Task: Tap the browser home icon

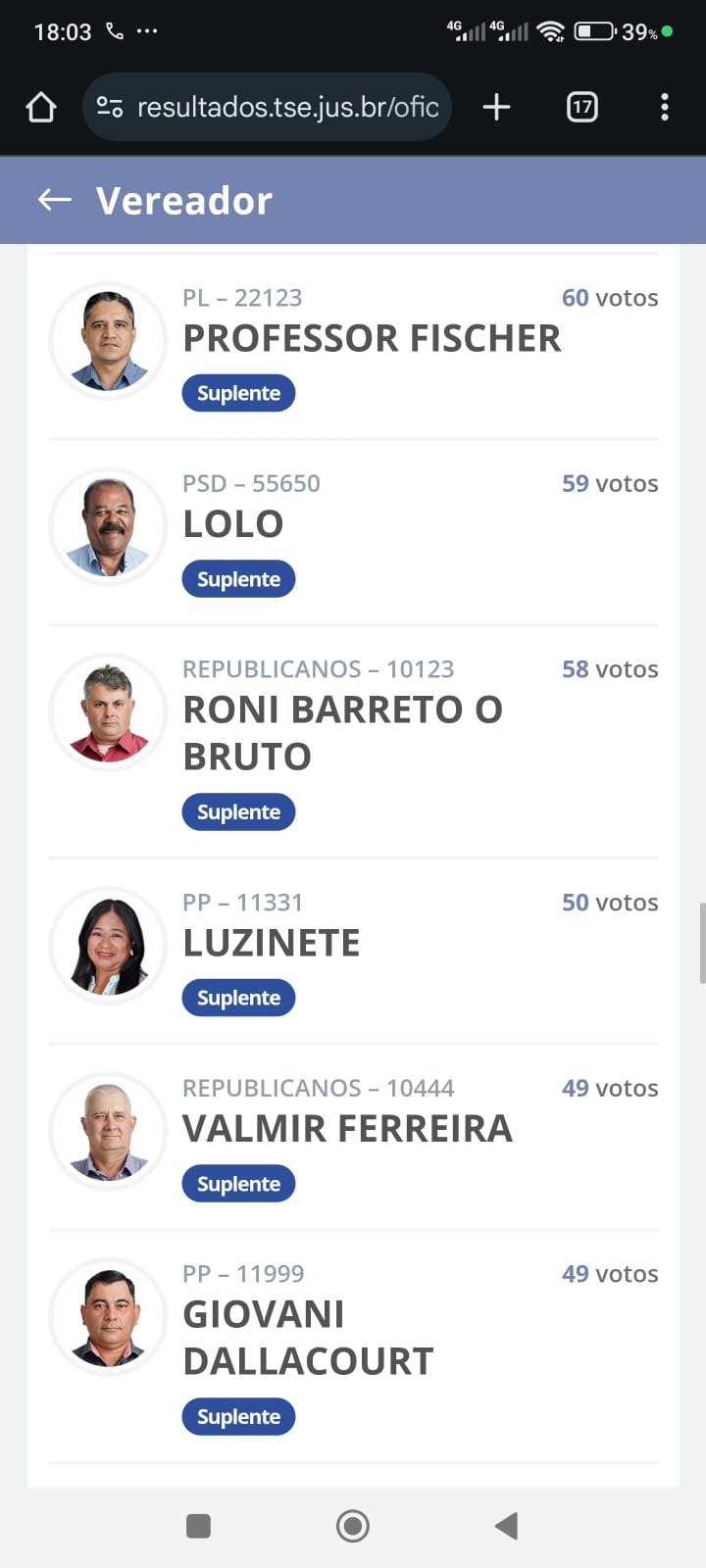Action: [41, 107]
